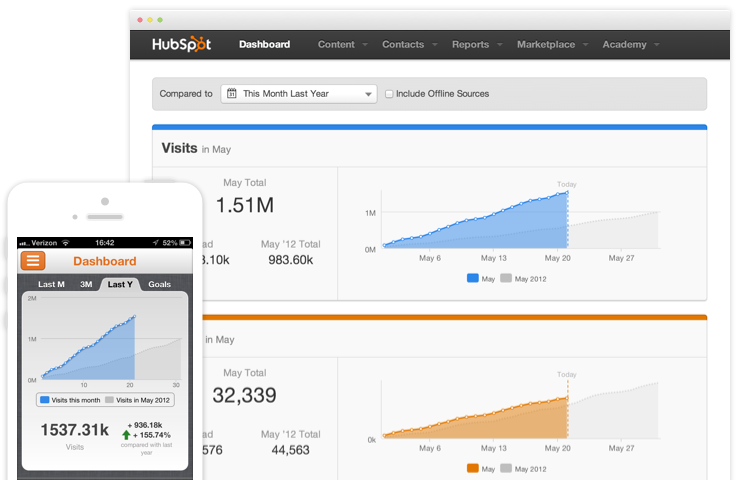Switch to the 3M tab on phone

point(86,284)
